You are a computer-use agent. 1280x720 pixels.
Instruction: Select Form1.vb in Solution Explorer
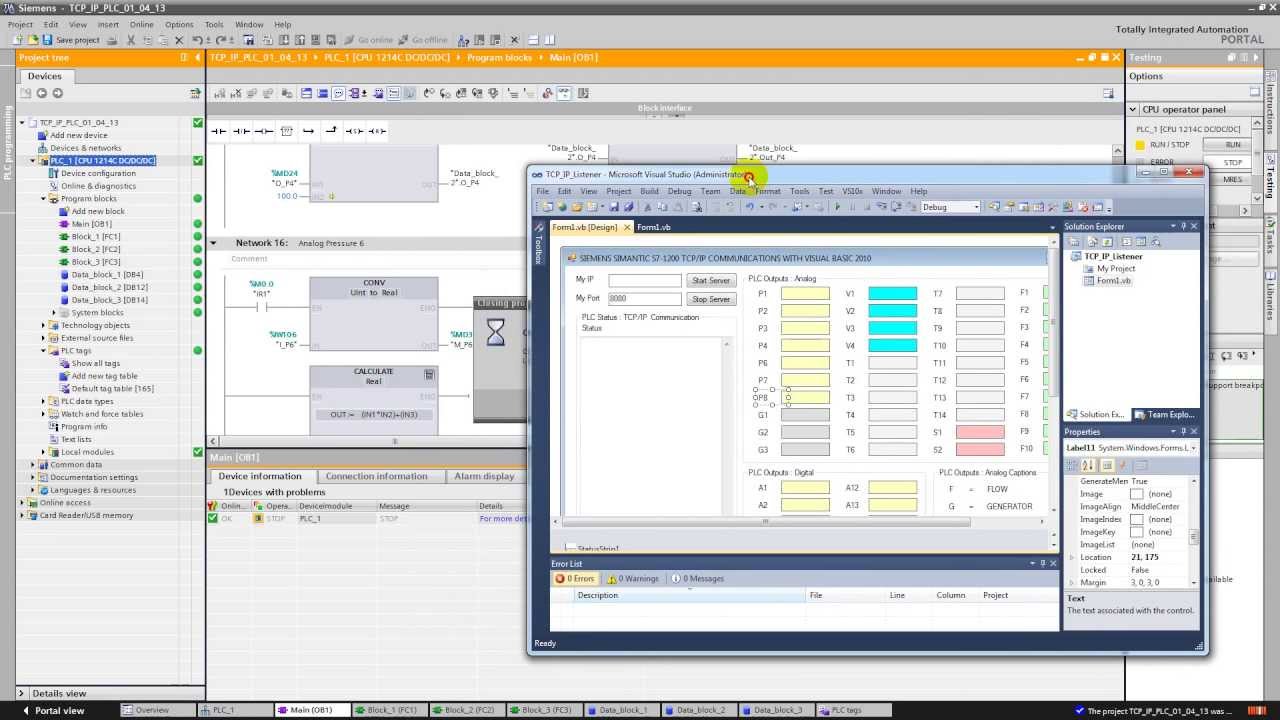click(1114, 281)
